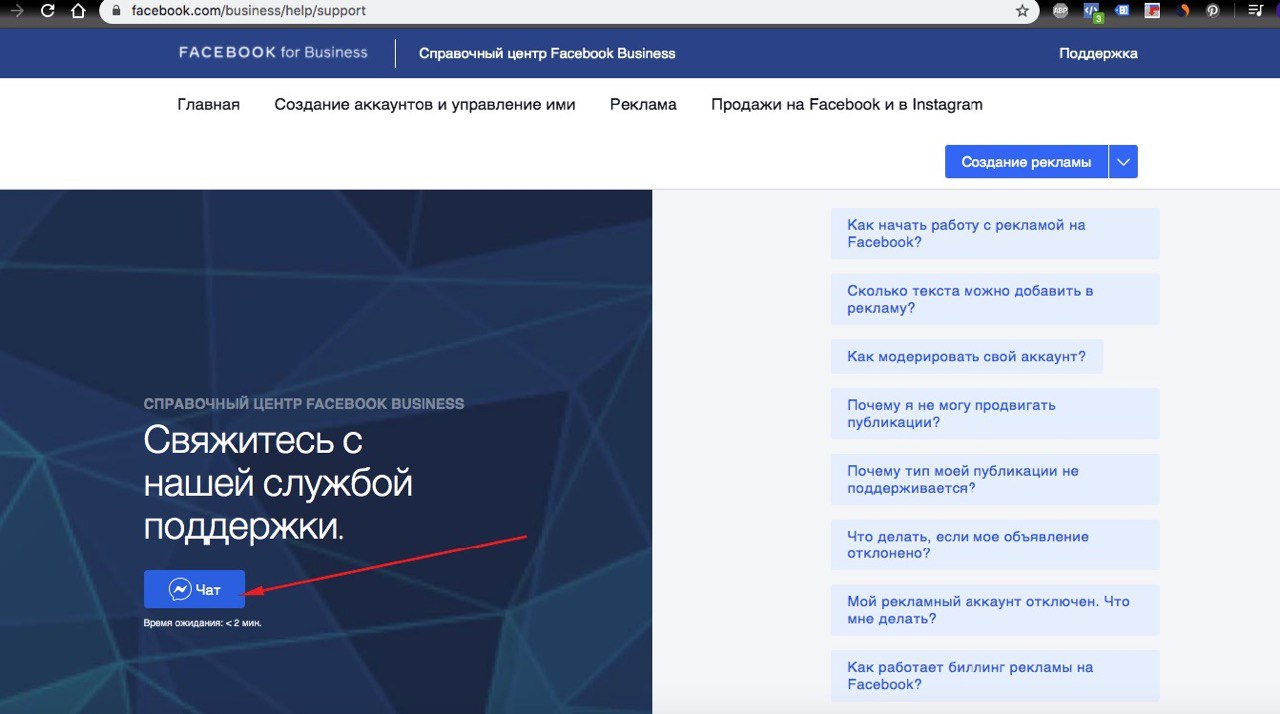Open Как работает биллинг рекламы question

[995, 676]
